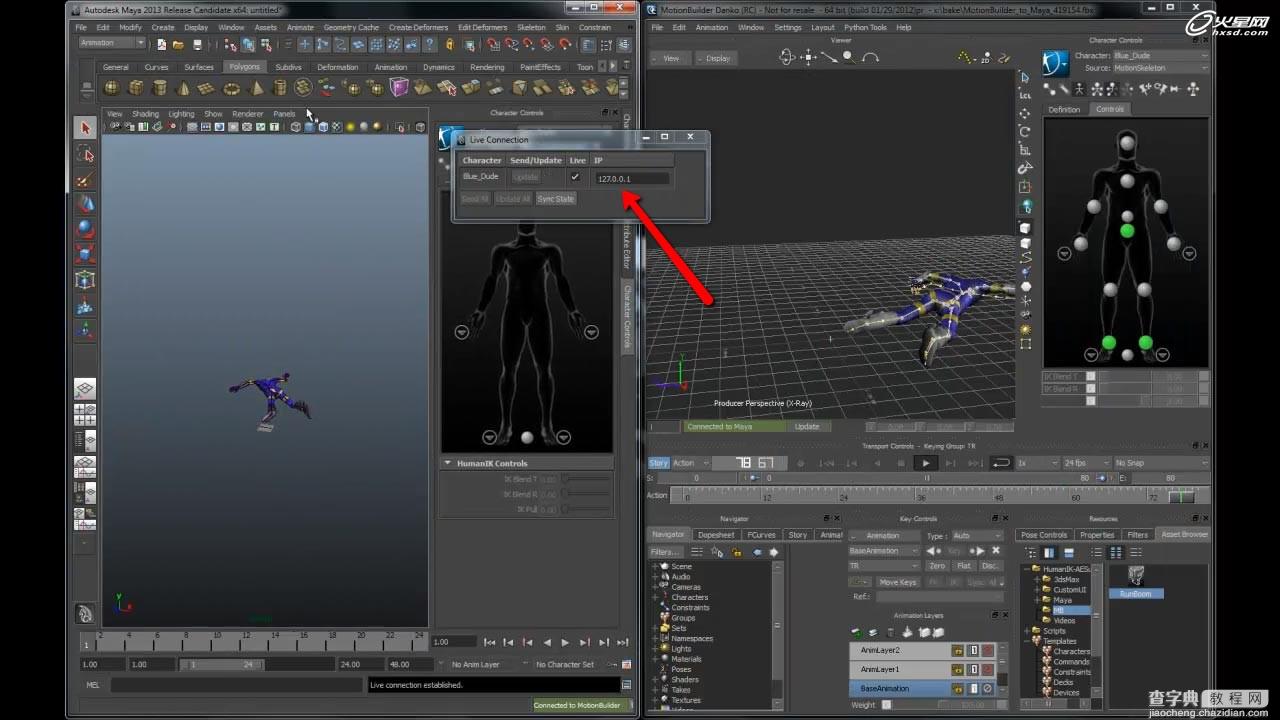Open the Character Blue_Dude dropdown
The width and height of the screenshot is (1280, 720).
[x=1160, y=56]
